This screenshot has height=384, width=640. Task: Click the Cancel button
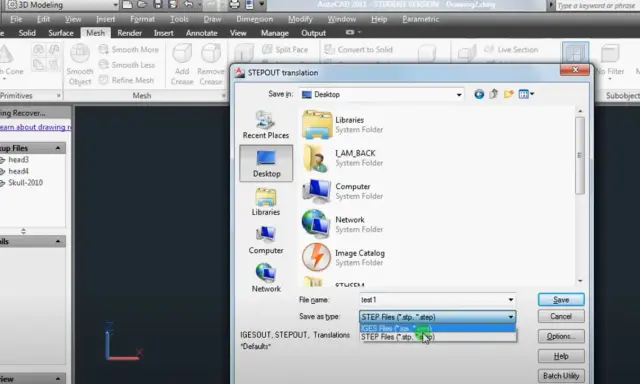coord(561,316)
